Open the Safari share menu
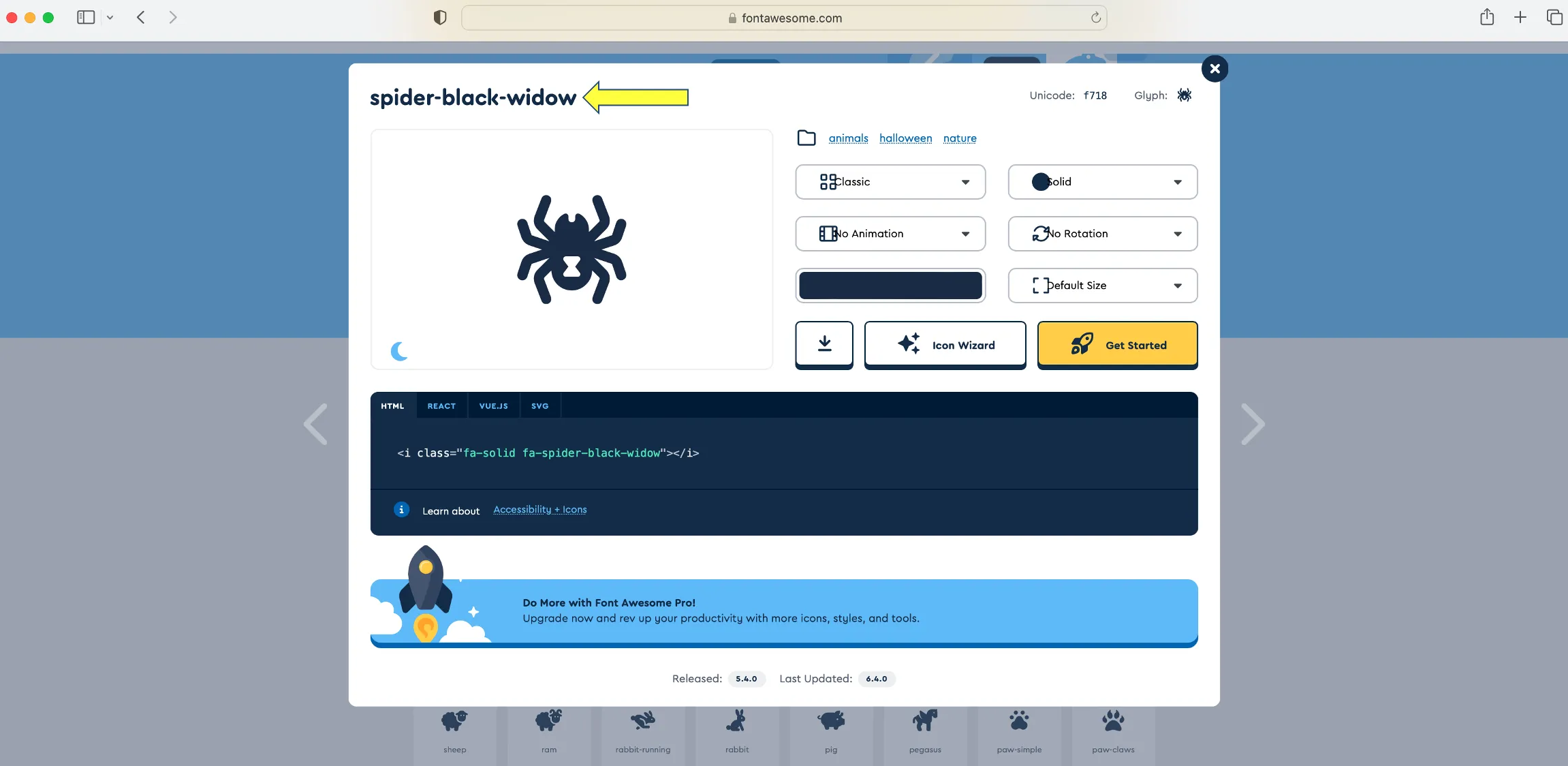The height and width of the screenshot is (766, 1568). (x=1487, y=17)
